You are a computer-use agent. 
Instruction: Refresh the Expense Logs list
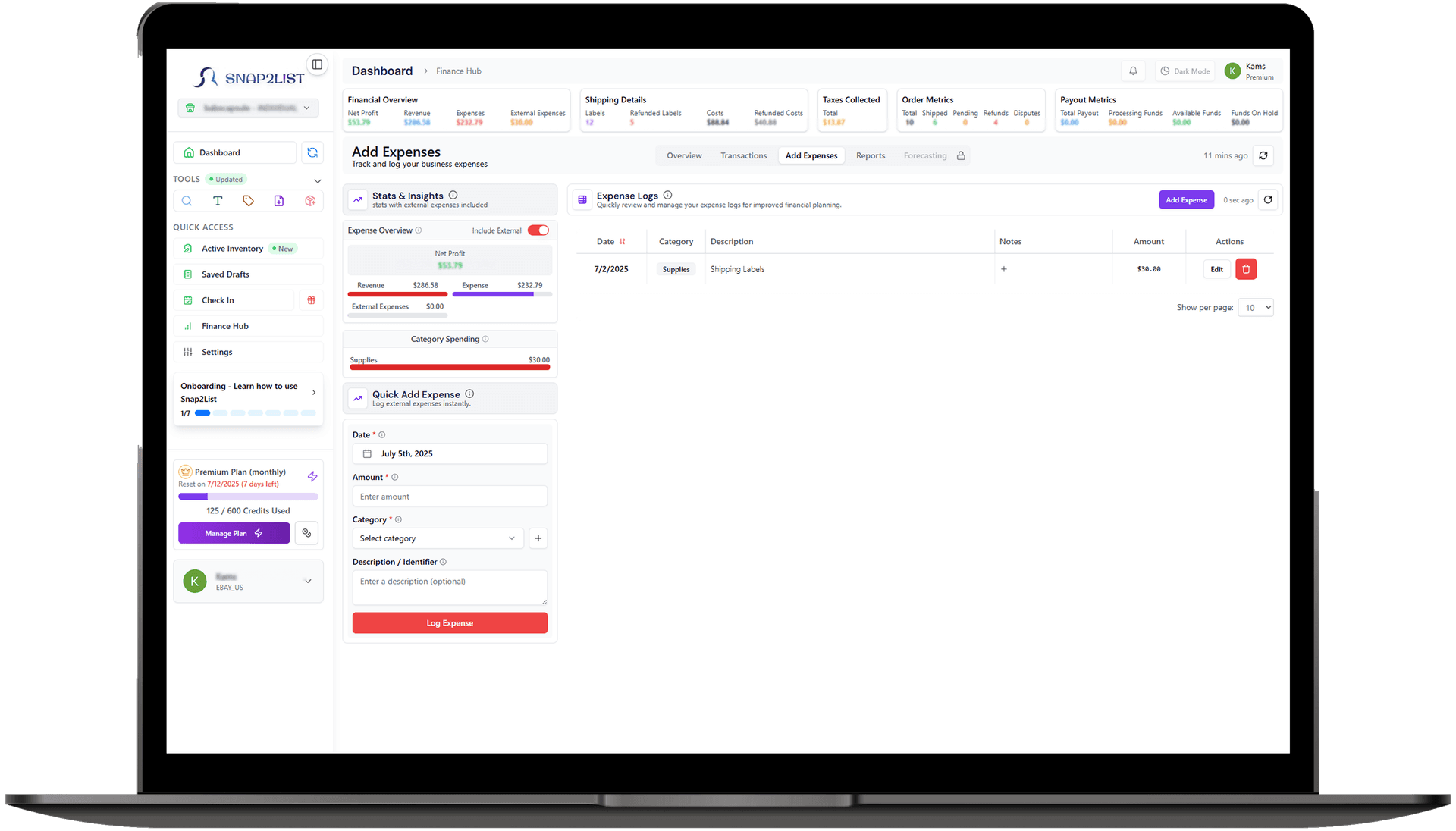click(1268, 199)
